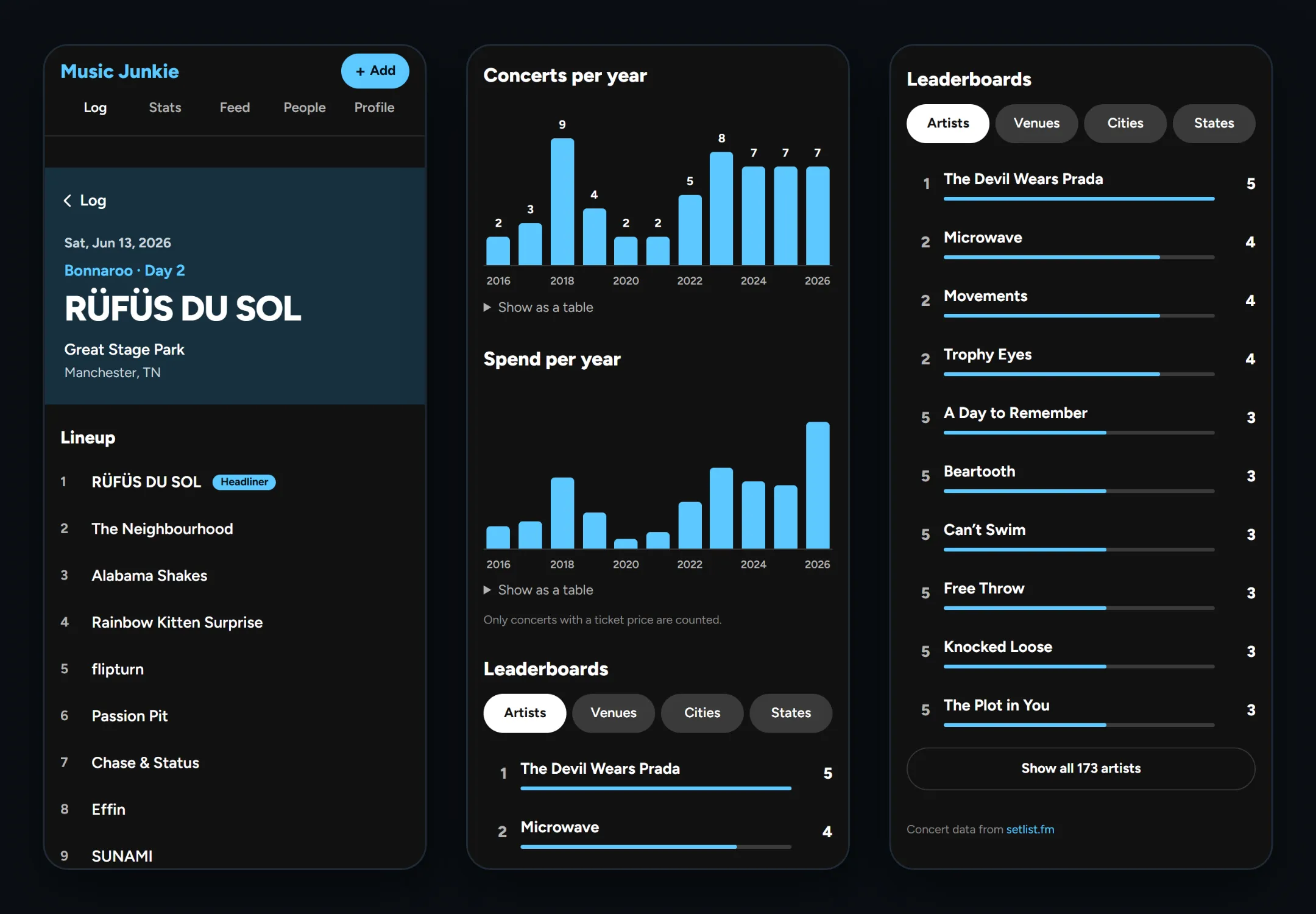Click the 2026 bar in Spend per year
The image size is (1316, 914).
point(818,485)
